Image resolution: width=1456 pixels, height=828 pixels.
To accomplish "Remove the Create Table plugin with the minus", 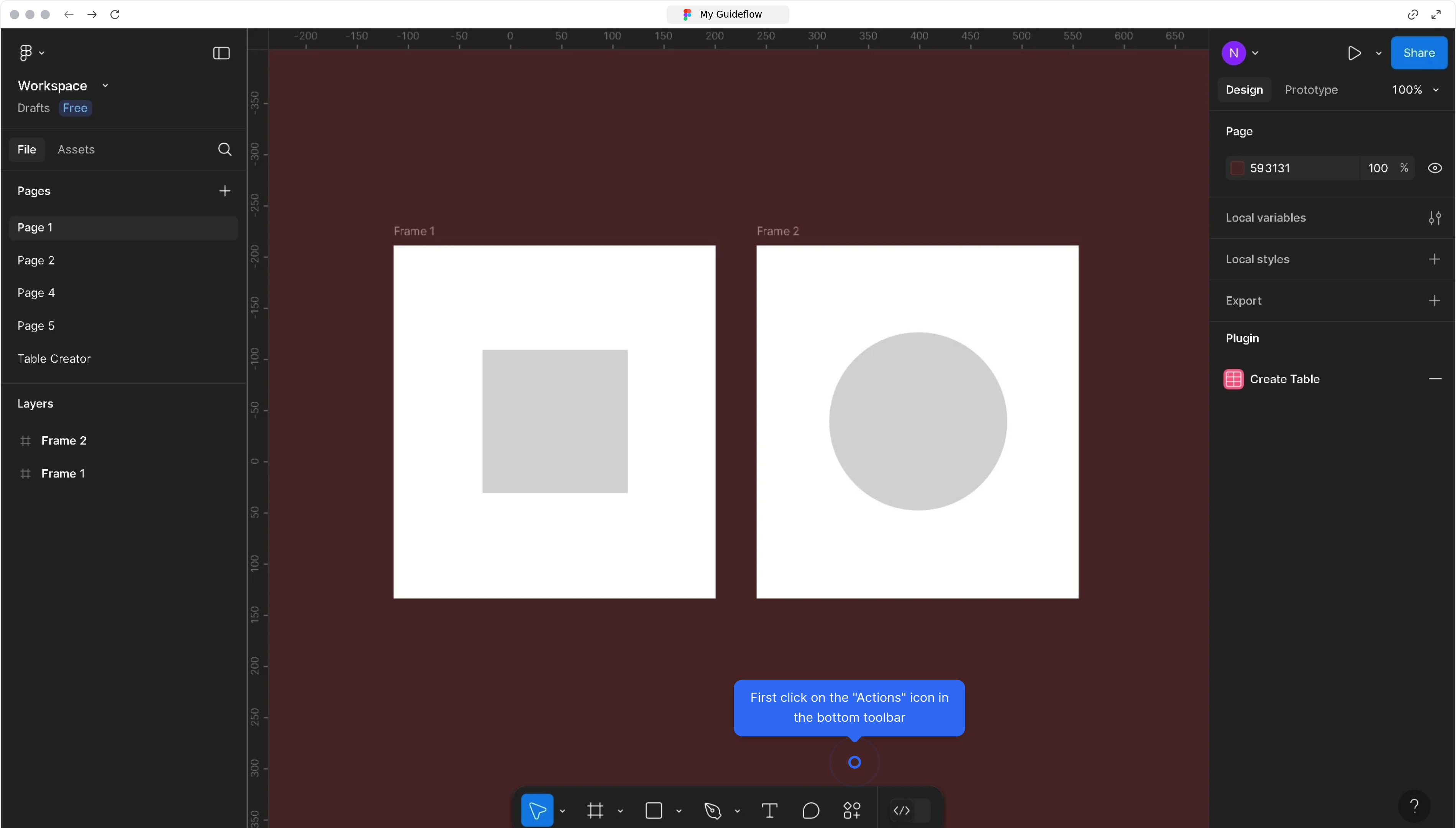I will coord(1436,379).
